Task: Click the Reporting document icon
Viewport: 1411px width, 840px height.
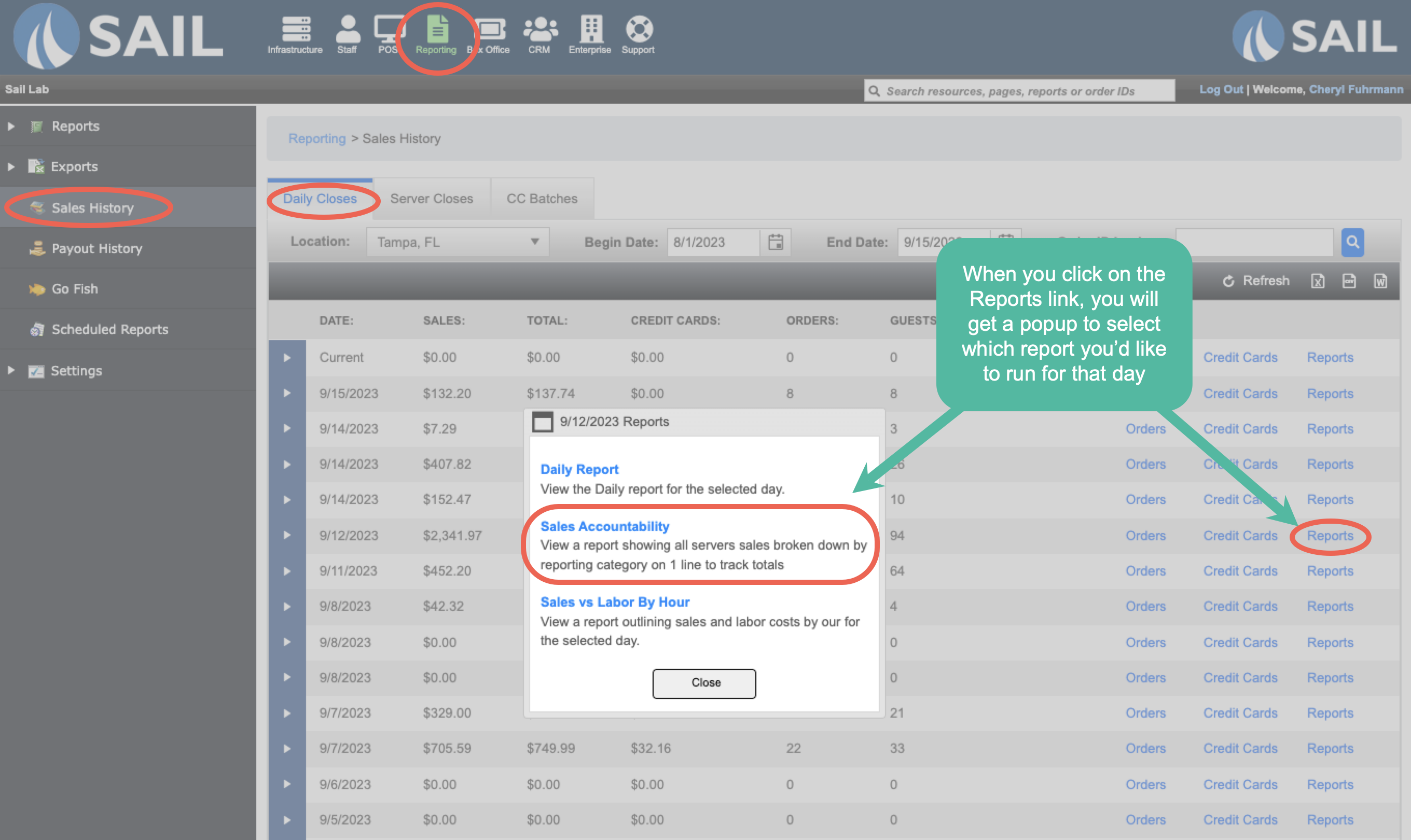Action: point(437,30)
